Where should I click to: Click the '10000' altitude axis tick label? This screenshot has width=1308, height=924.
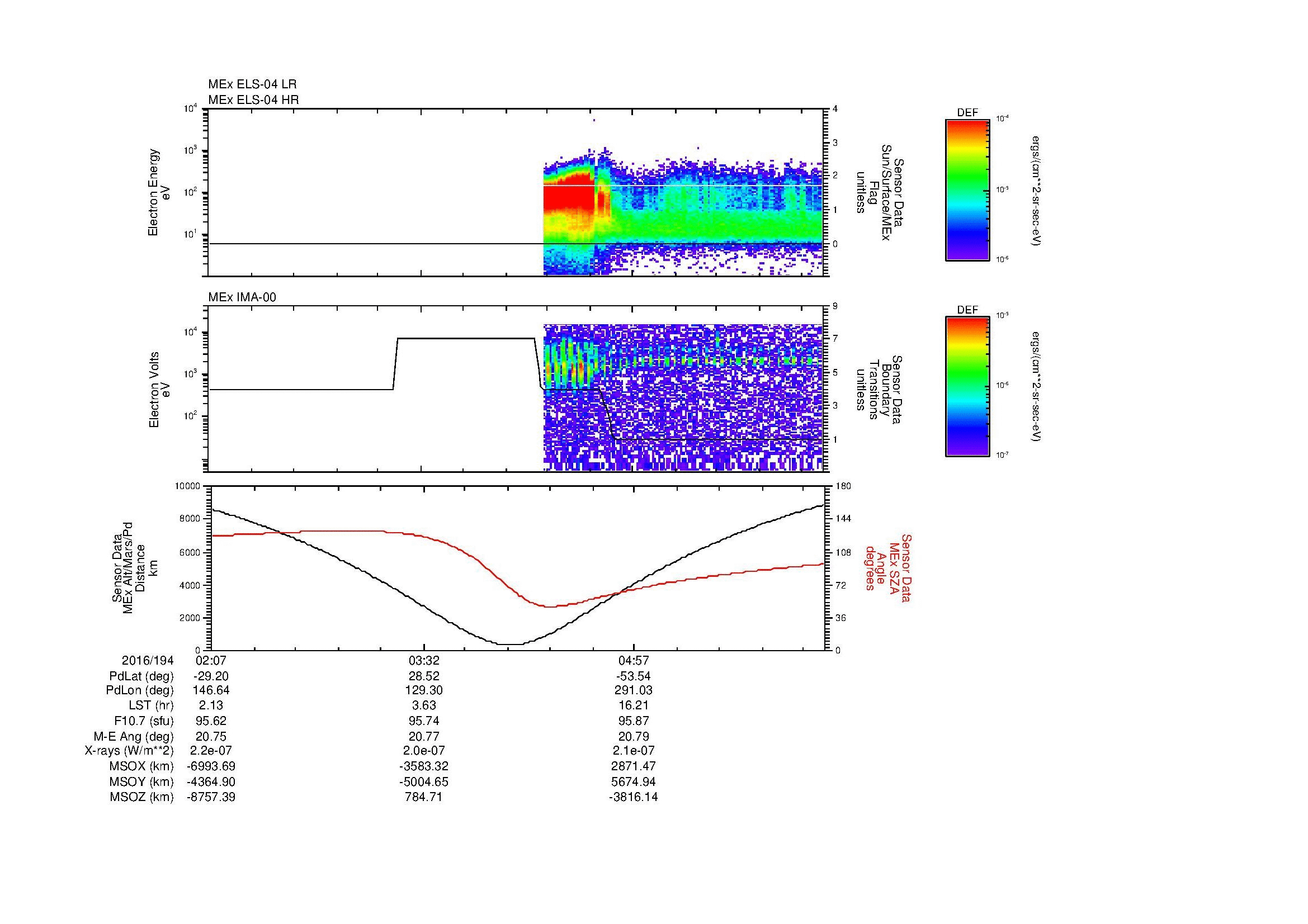pos(187,486)
